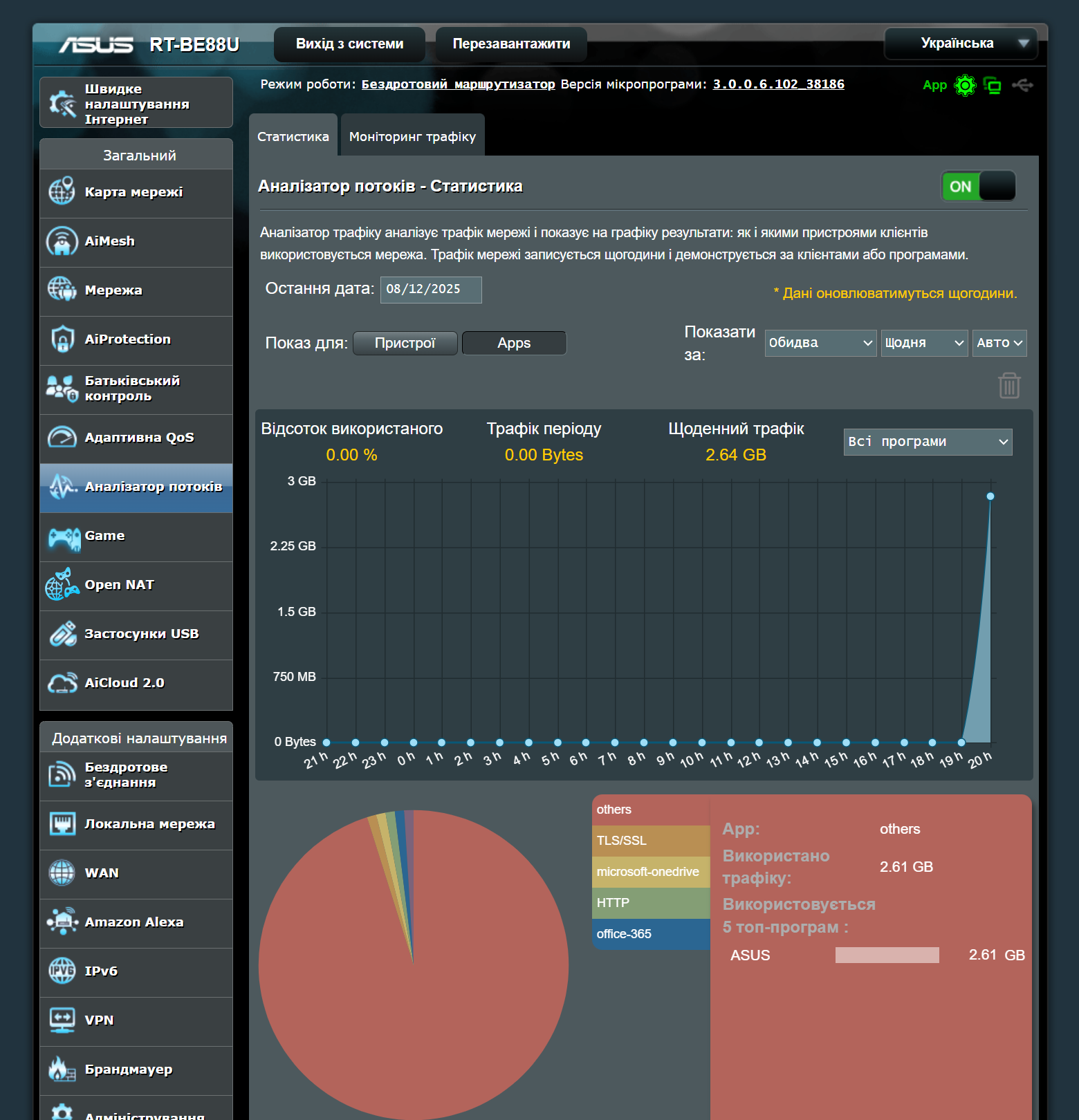The height and width of the screenshot is (1120, 1079).
Task: Click the Аналізатор потоків waveform icon
Action: [x=62, y=486]
